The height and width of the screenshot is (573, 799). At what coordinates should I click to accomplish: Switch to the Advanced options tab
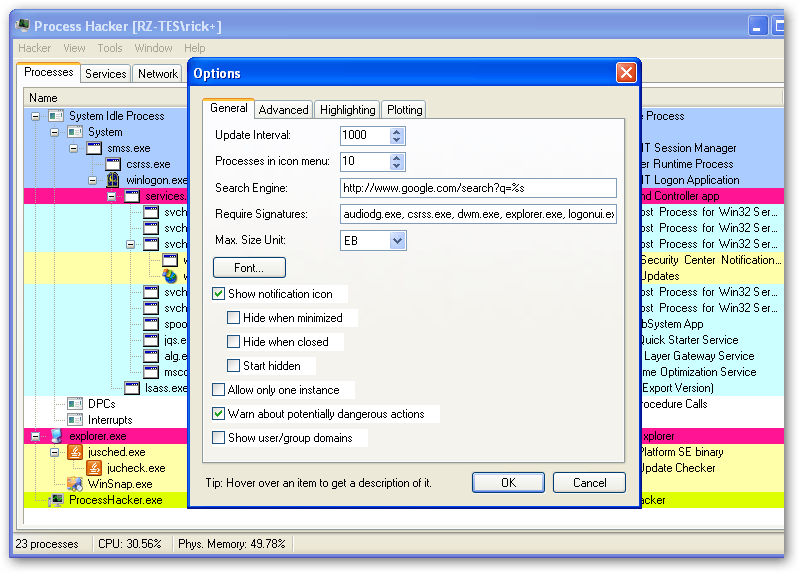point(283,110)
